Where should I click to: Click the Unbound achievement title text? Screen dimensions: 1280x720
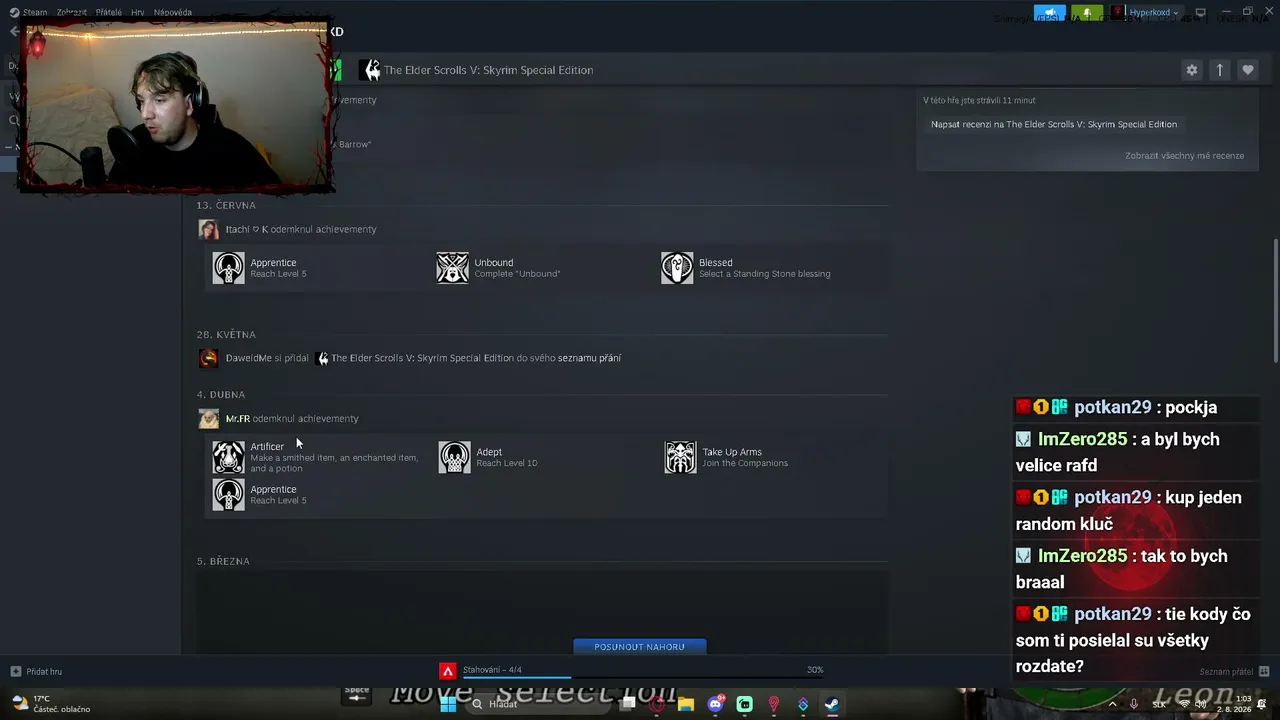[494, 263]
